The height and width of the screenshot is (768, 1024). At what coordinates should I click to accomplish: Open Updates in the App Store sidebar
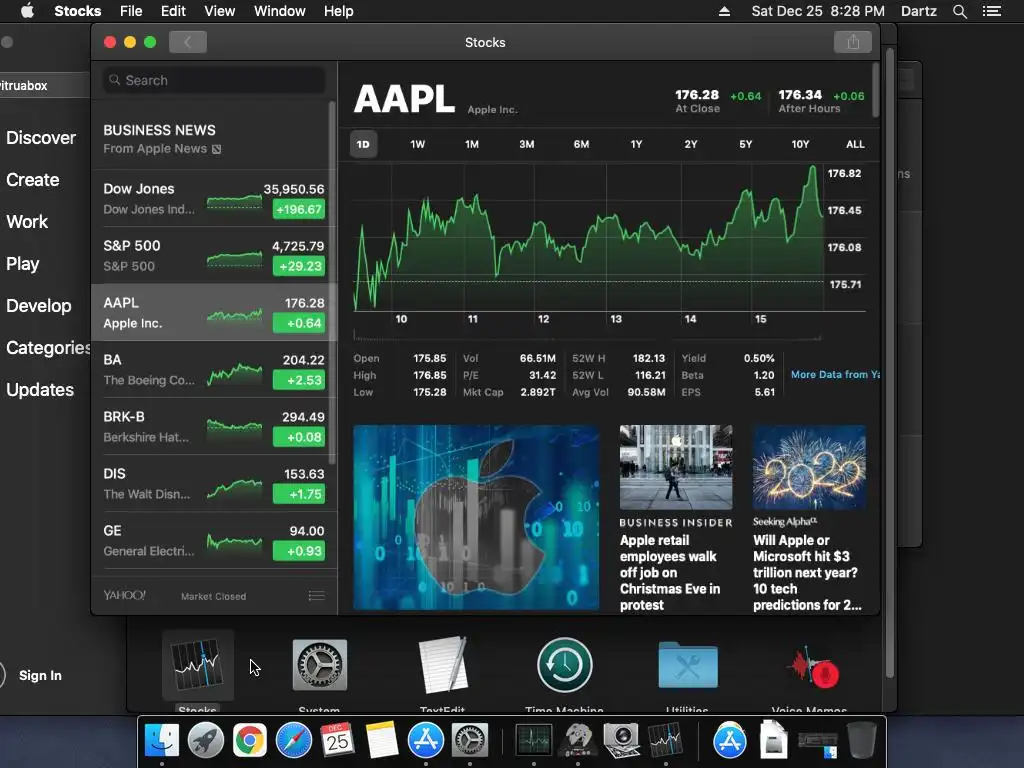coord(40,390)
